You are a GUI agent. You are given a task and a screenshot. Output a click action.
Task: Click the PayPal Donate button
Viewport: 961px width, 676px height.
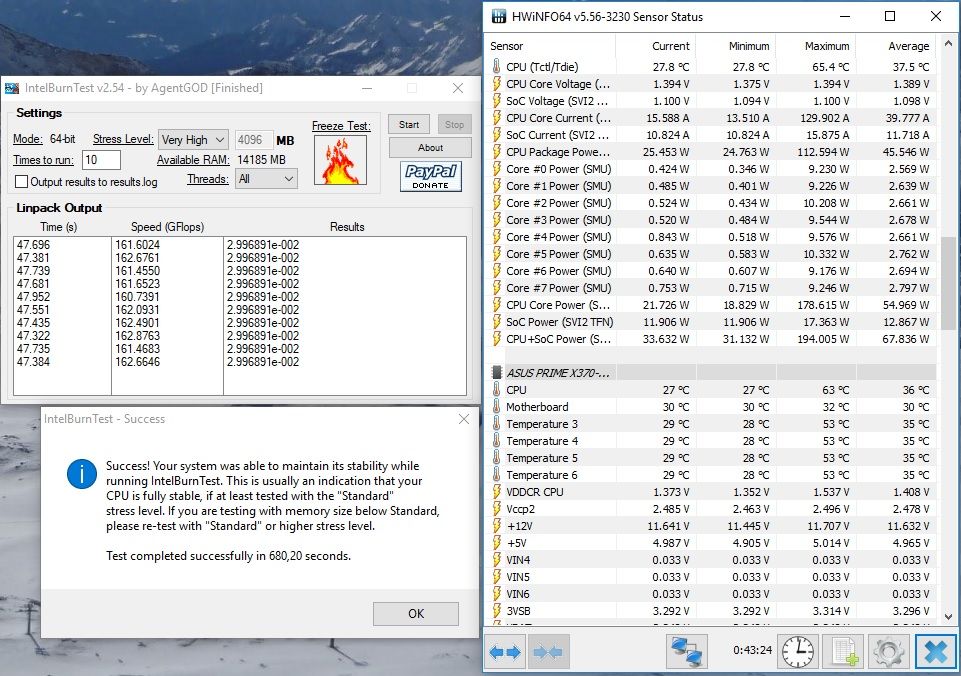tap(430, 177)
